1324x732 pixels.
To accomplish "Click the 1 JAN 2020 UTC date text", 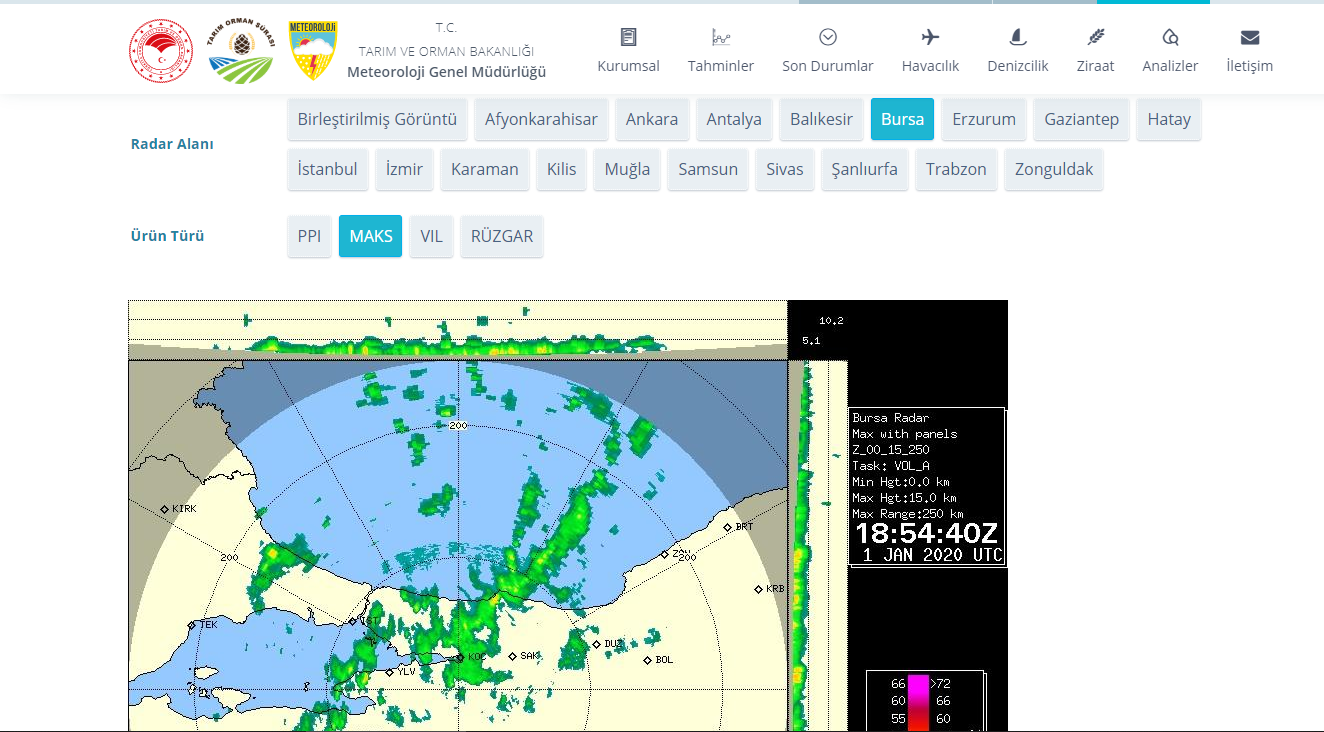I will (932, 555).
